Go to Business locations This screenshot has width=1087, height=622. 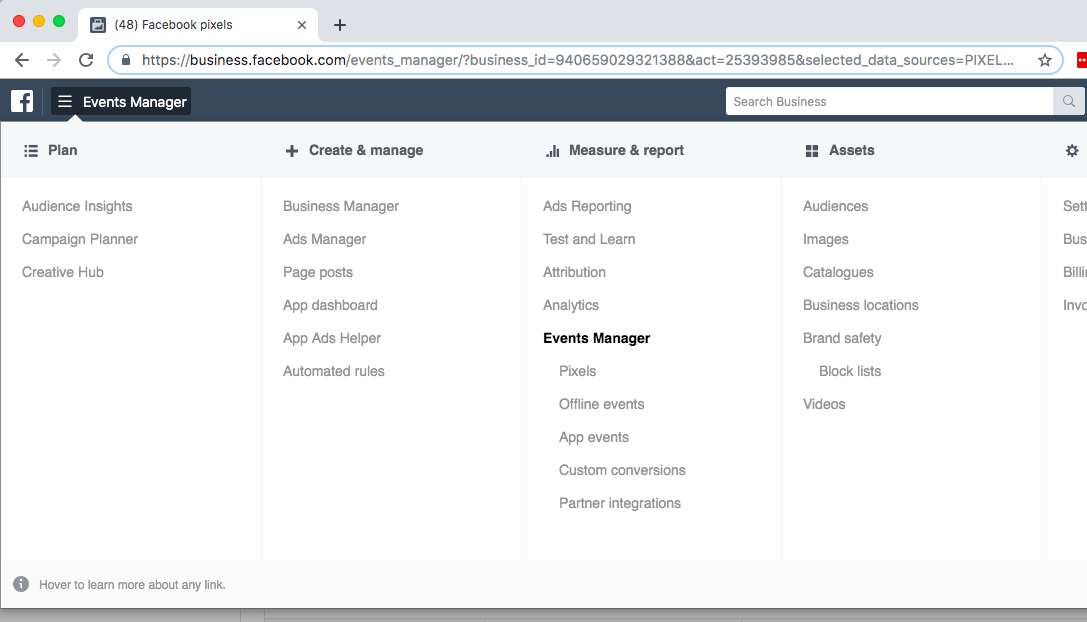[860, 305]
